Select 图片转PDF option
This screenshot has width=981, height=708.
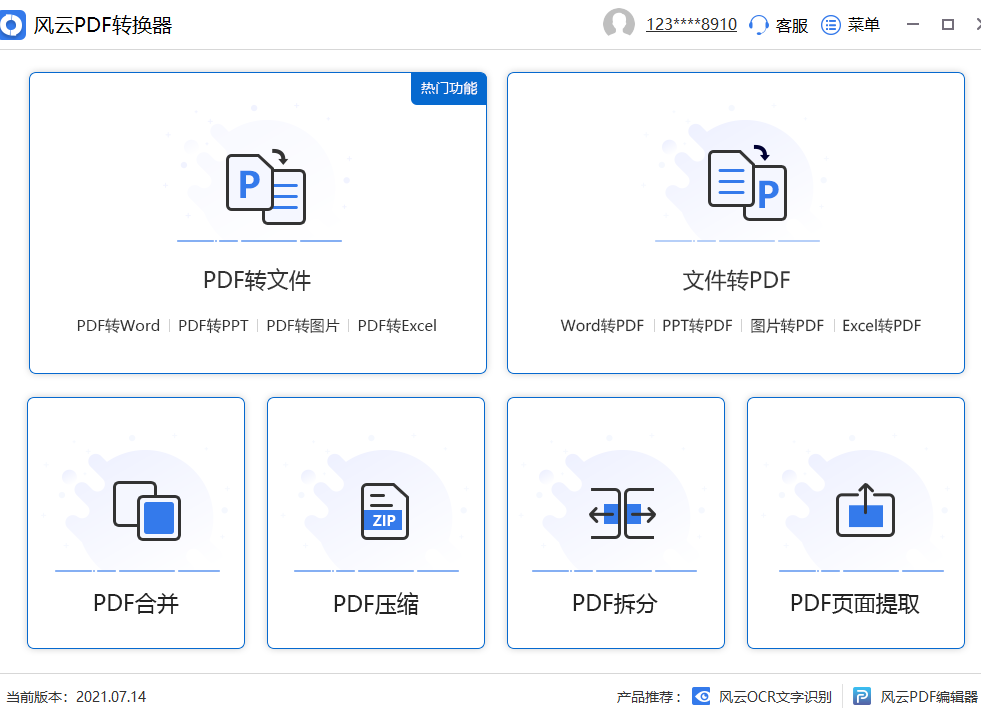[x=787, y=326]
